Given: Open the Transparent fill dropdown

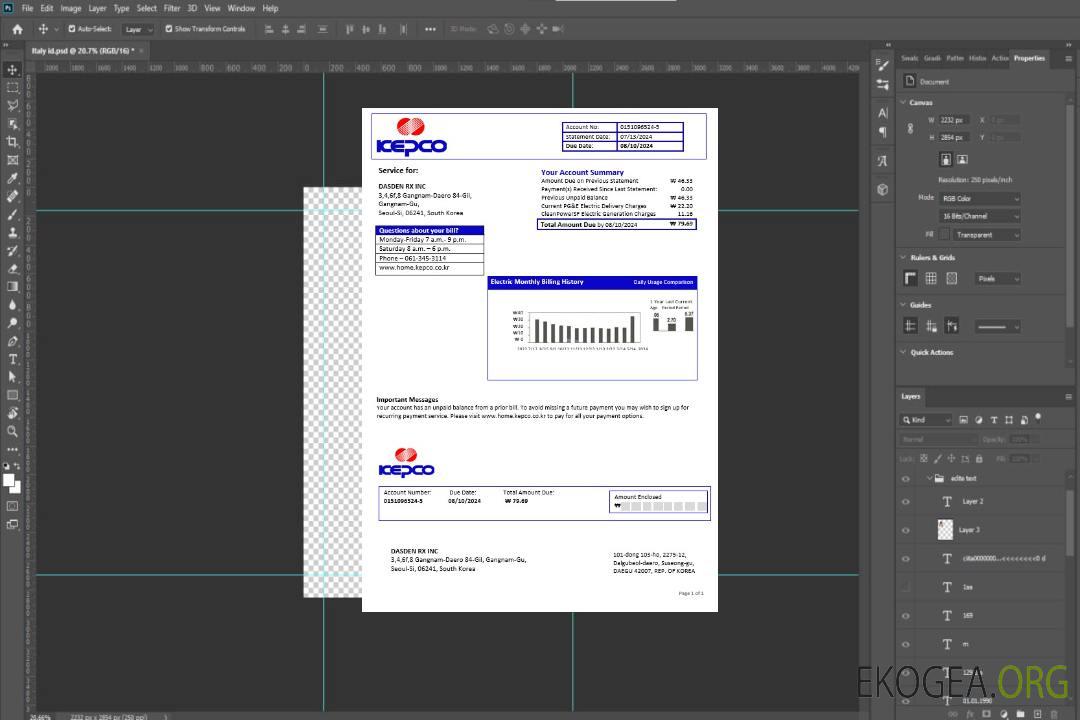Looking at the screenshot, I should 986,235.
